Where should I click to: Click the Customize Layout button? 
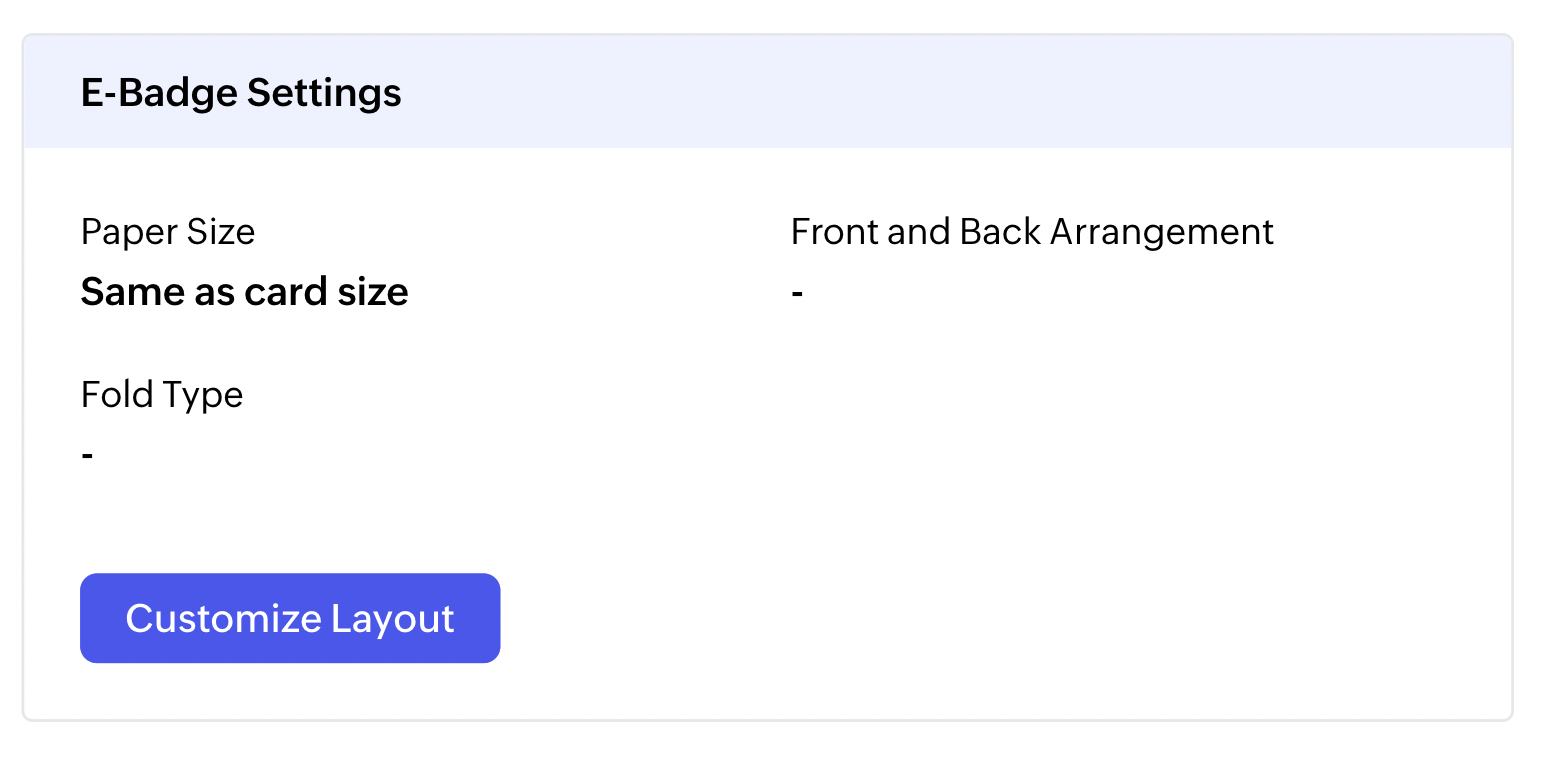tap(290, 618)
